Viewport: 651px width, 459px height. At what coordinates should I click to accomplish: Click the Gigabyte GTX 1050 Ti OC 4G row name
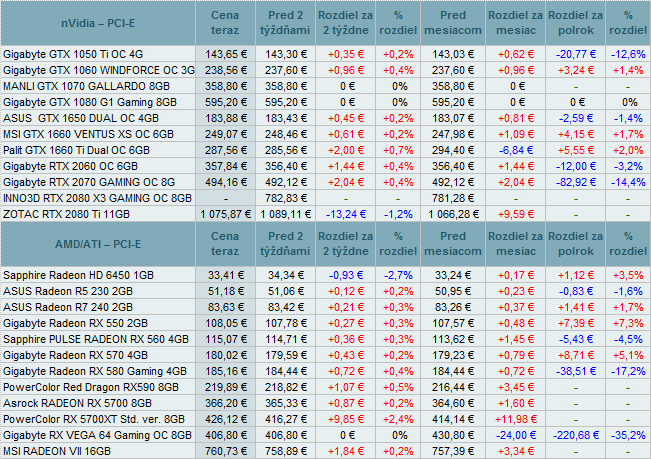[x=73, y=54]
